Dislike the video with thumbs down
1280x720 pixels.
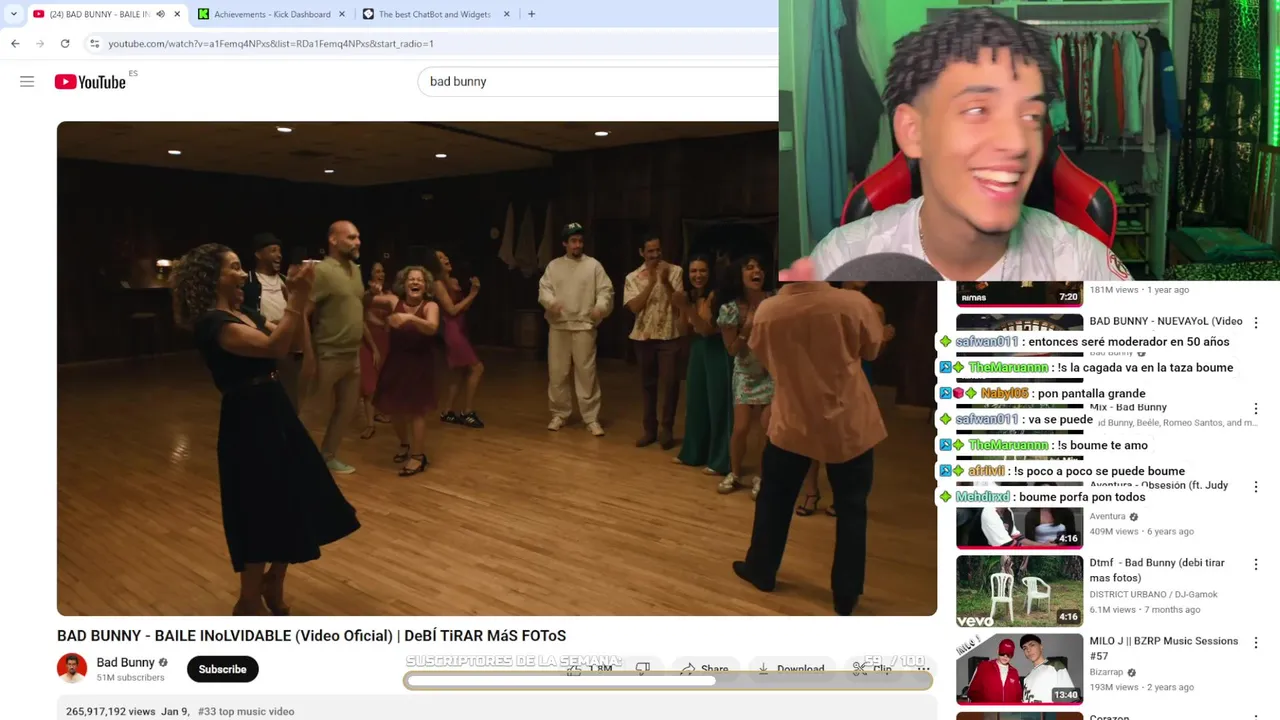point(643,669)
